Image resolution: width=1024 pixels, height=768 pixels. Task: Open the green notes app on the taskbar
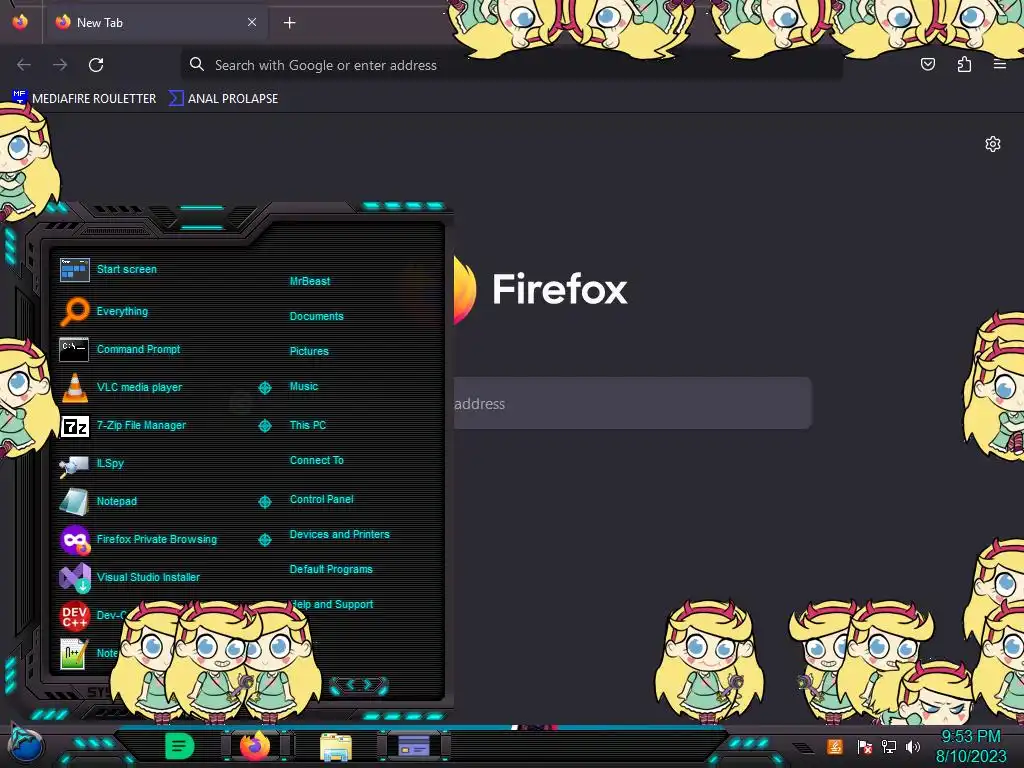(x=179, y=746)
